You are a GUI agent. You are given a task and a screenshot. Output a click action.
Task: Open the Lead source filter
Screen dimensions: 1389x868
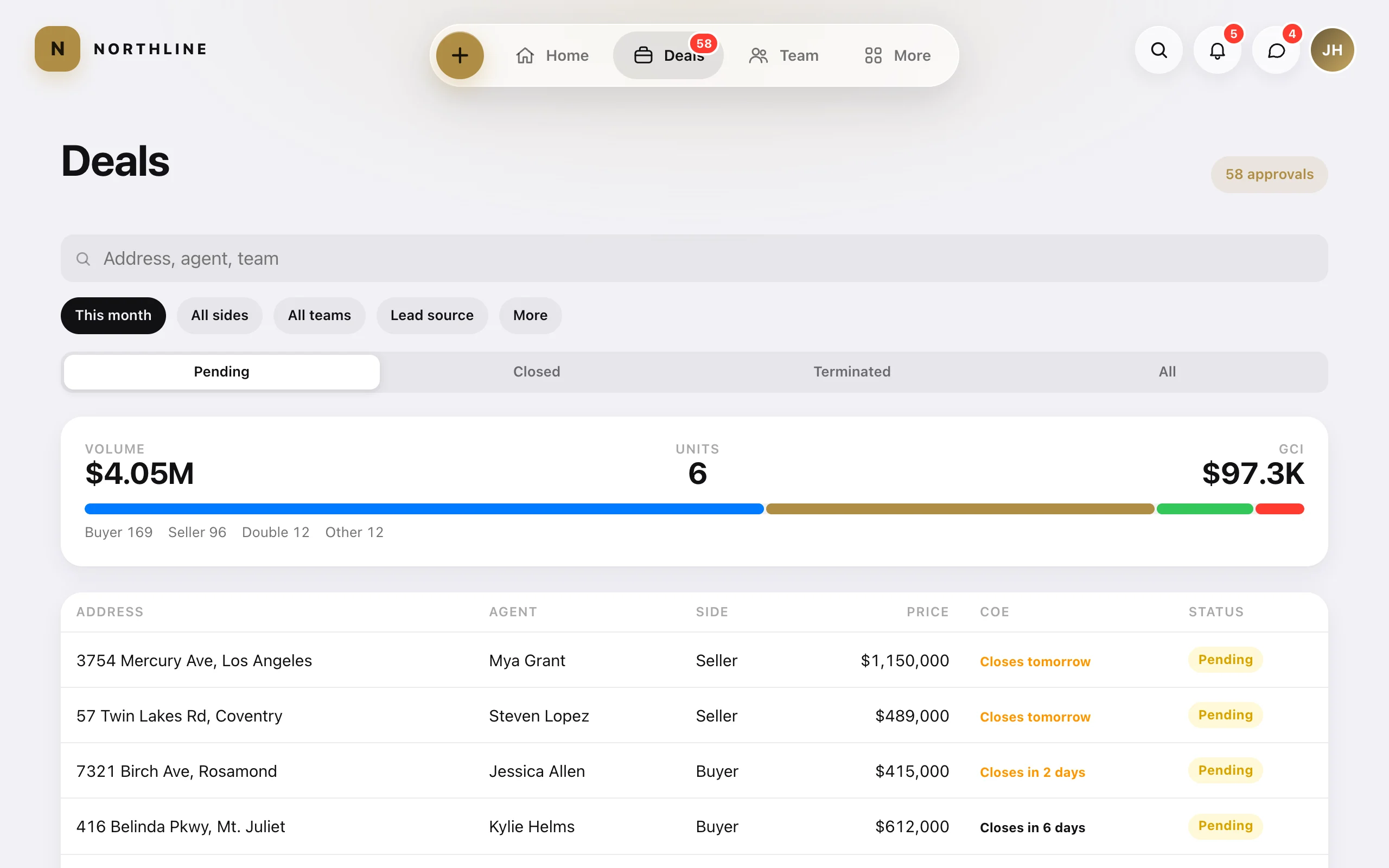point(432,315)
